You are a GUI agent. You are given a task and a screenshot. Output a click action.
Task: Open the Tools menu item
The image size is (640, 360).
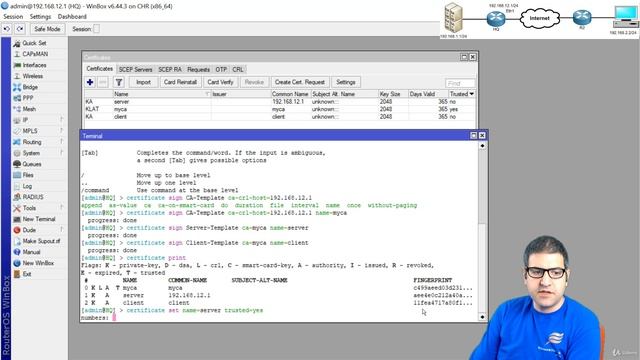[x=29, y=208]
